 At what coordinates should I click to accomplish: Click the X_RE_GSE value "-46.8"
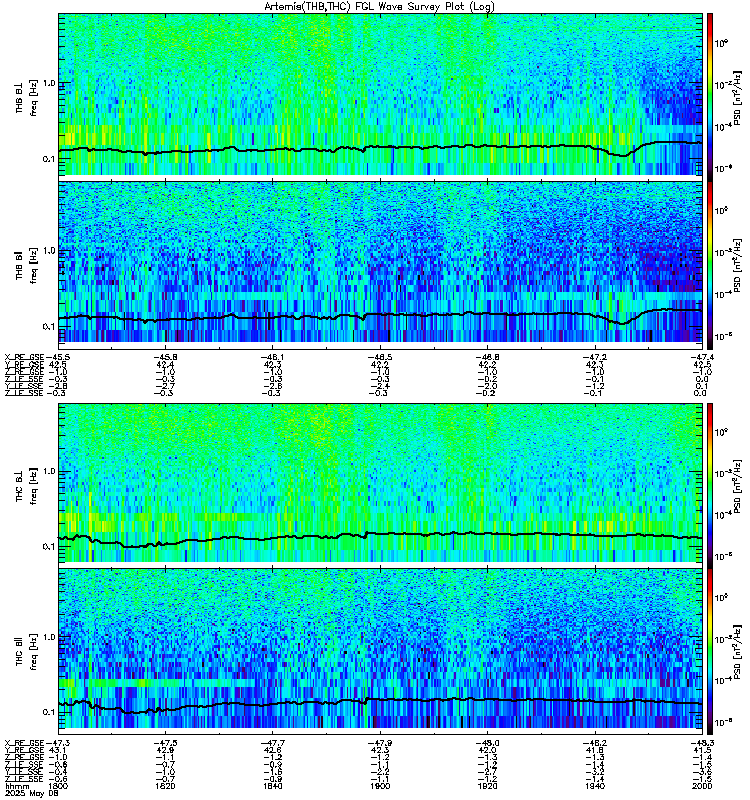pos(487,357)
